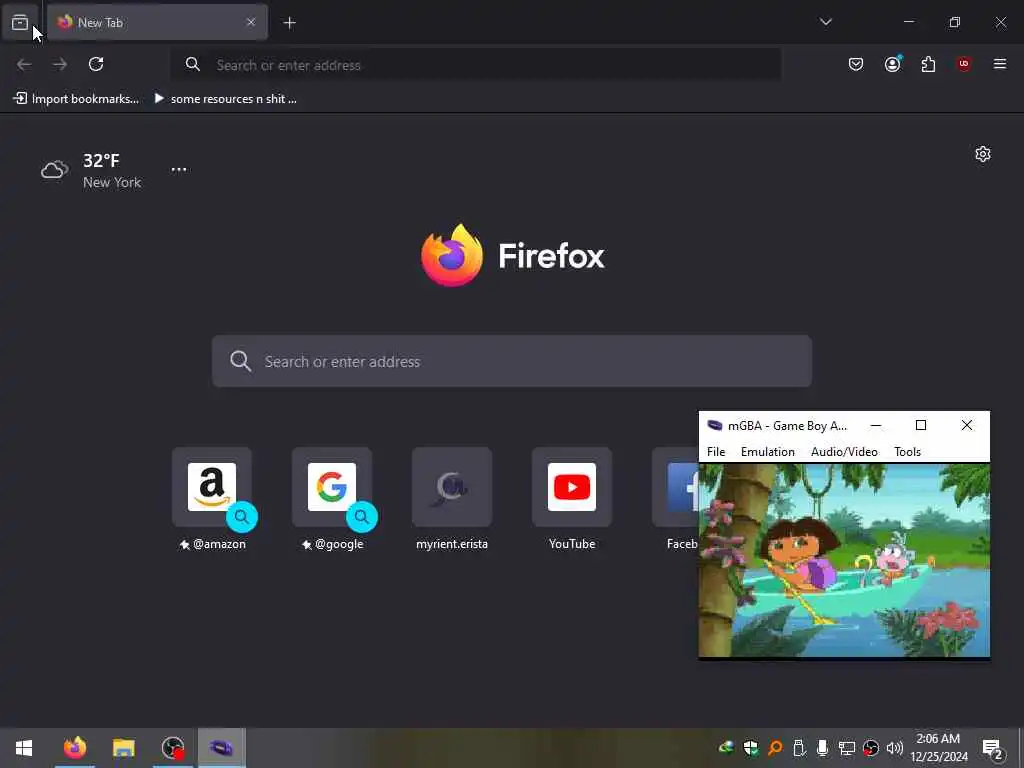
Task: Open the 32°F New York weather widget
Action: pyautogui.click(x=91, y=170)
